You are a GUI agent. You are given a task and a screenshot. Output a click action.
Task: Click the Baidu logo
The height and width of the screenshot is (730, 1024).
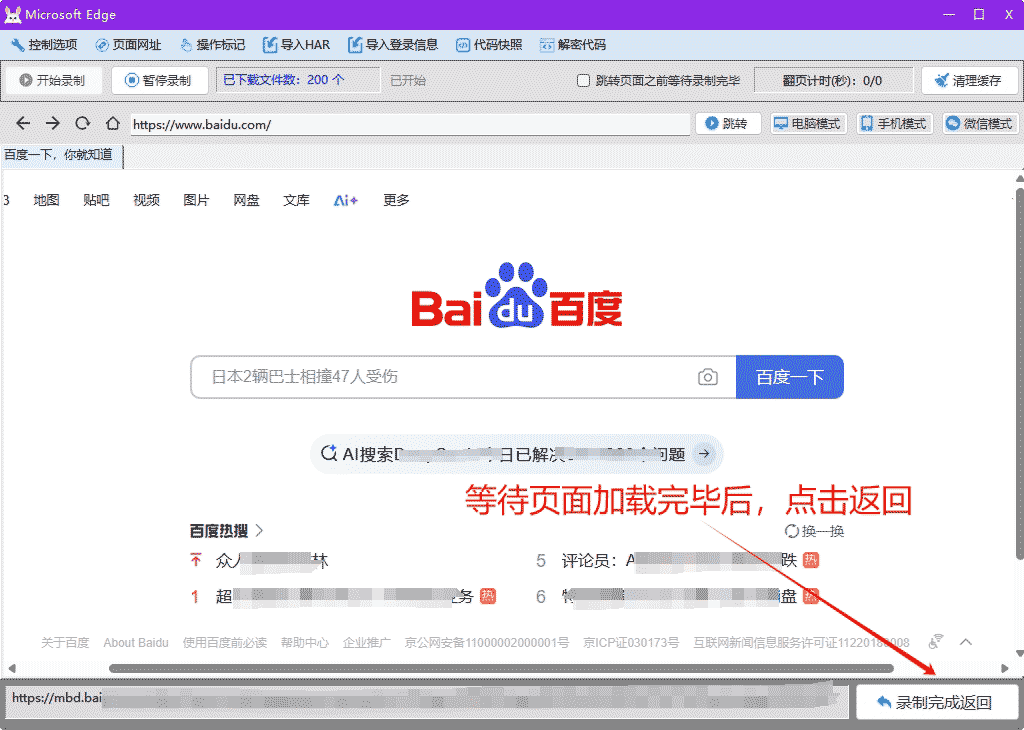pyautogui.click(x=517, y=295)
